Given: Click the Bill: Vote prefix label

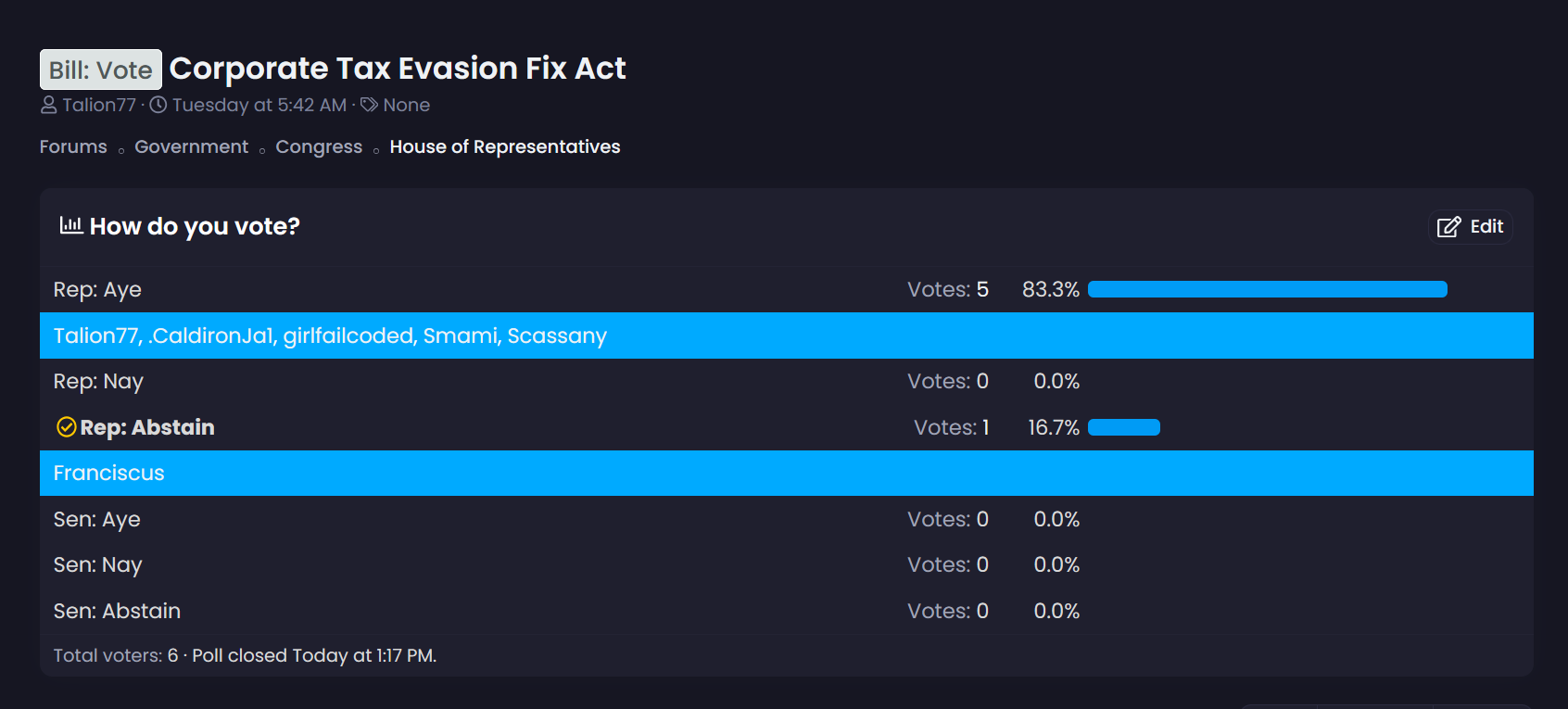Looking at the screenshot, I should [101, 70].
